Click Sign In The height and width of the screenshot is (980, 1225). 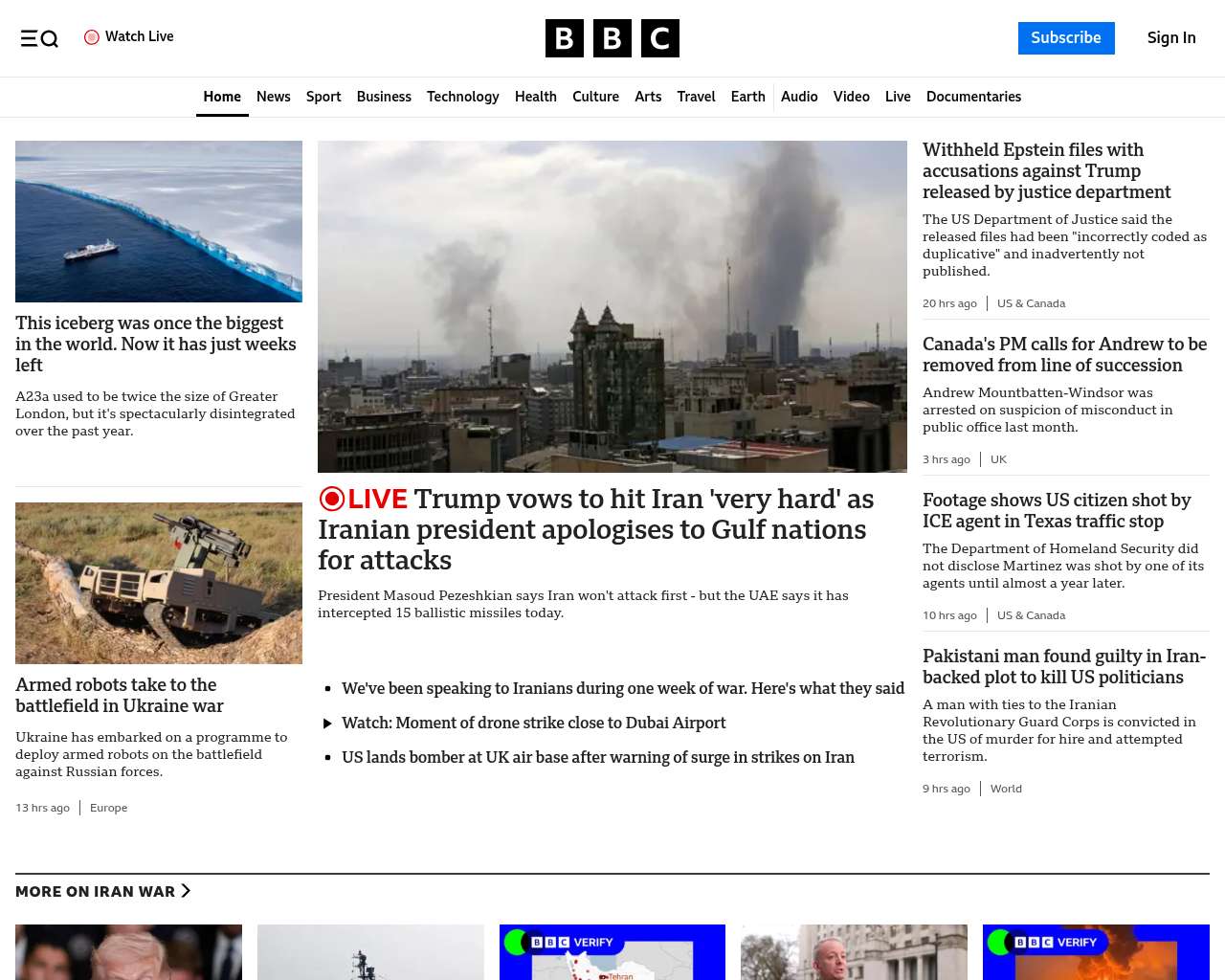pos(1170,38)
